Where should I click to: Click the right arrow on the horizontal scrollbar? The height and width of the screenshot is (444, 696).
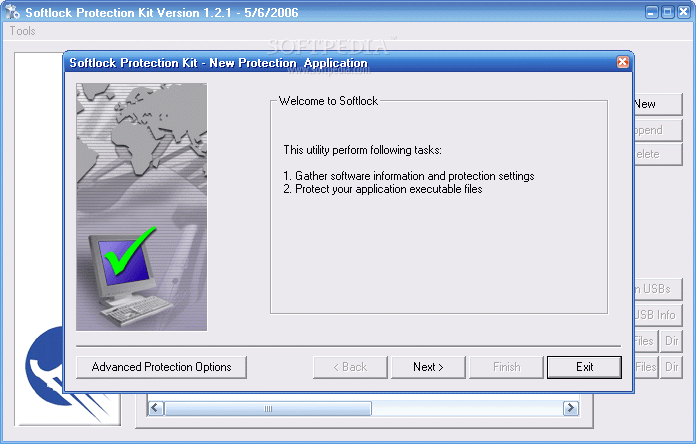click(571, 408)
